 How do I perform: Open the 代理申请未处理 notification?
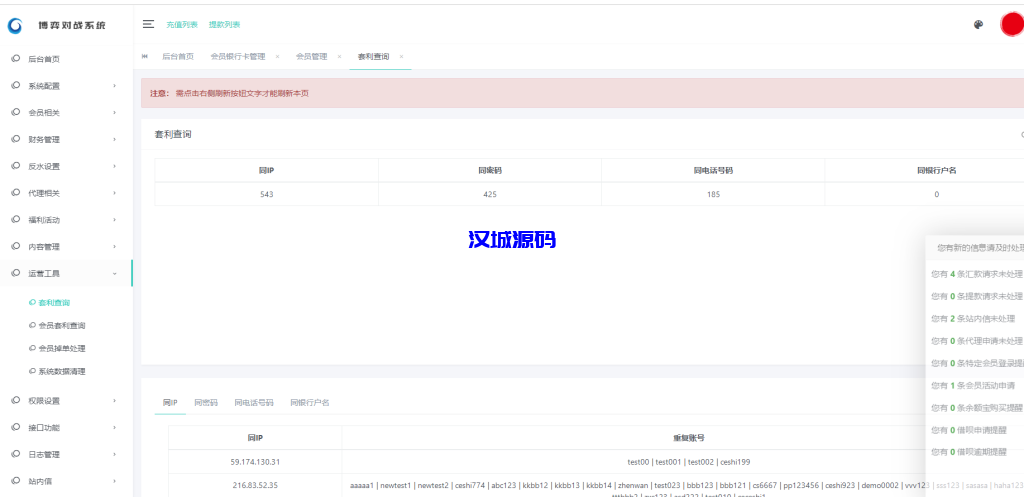point(977,340)
